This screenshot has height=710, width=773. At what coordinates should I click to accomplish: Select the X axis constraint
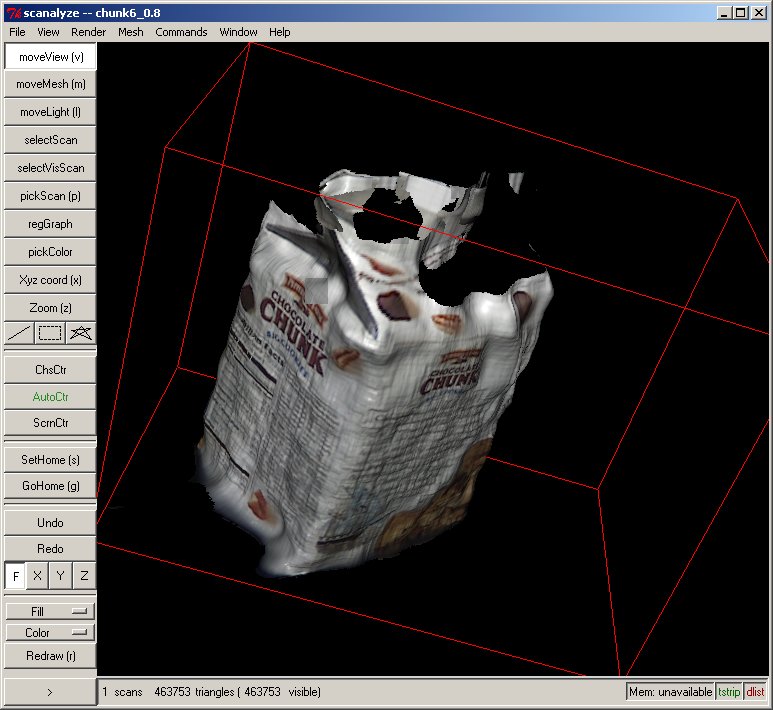tap(38, 576)
